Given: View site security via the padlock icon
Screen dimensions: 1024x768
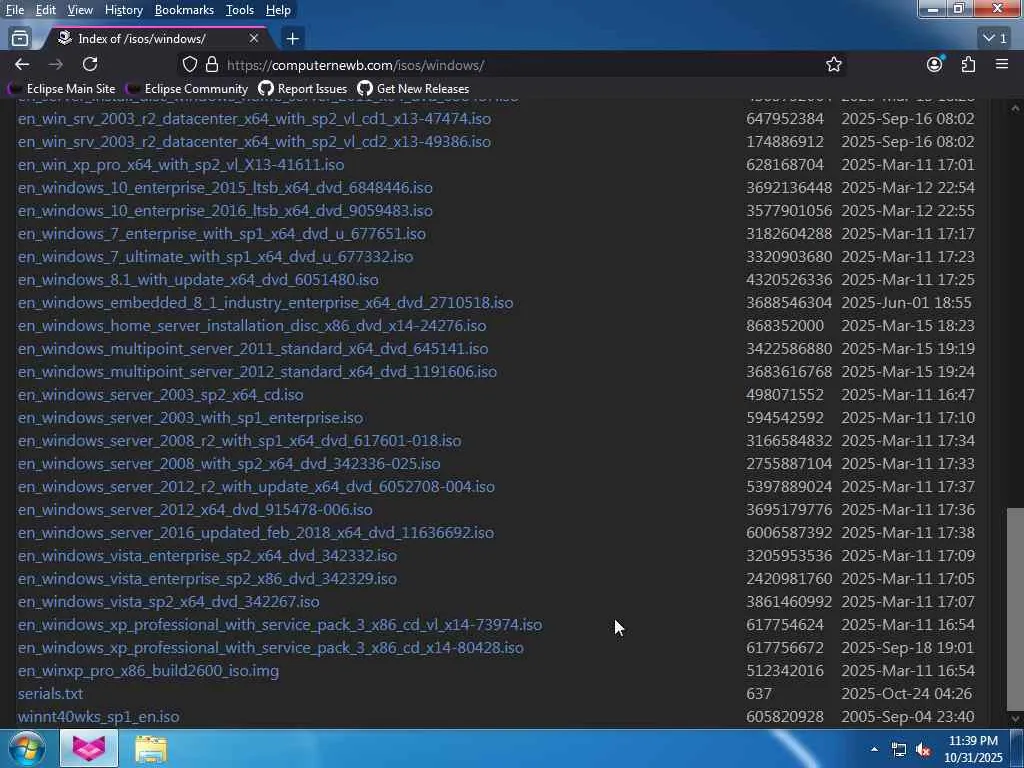Looking at the screenshot, I should point(212,64).
